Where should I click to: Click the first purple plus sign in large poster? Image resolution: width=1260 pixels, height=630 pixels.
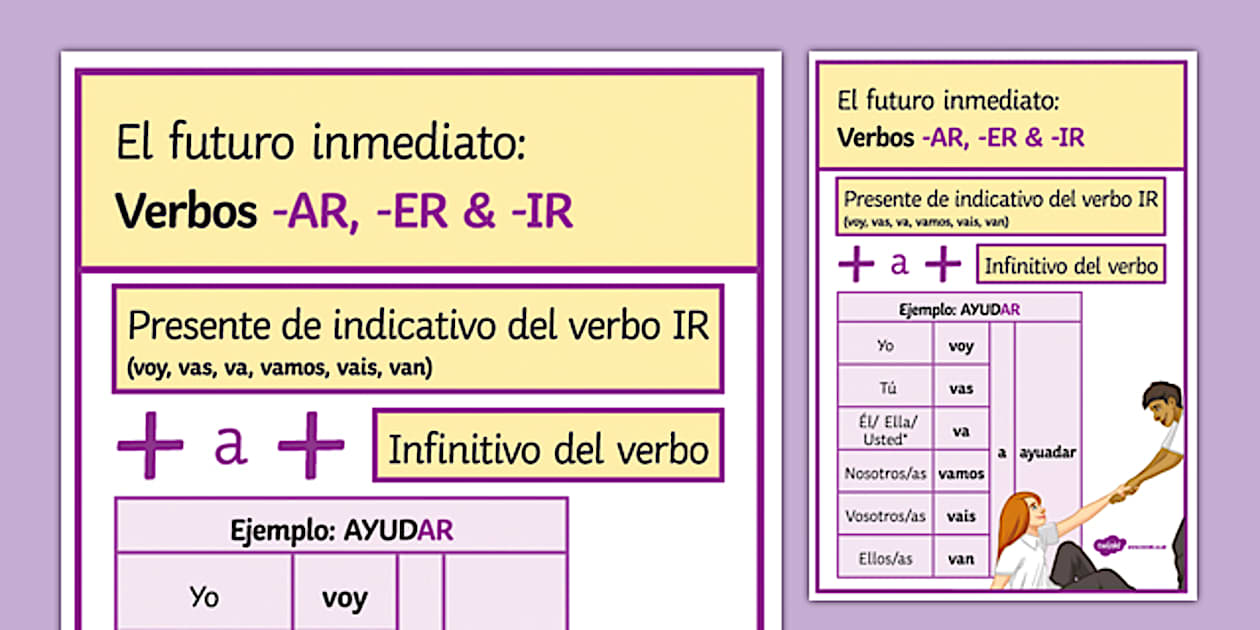(150, 445)
